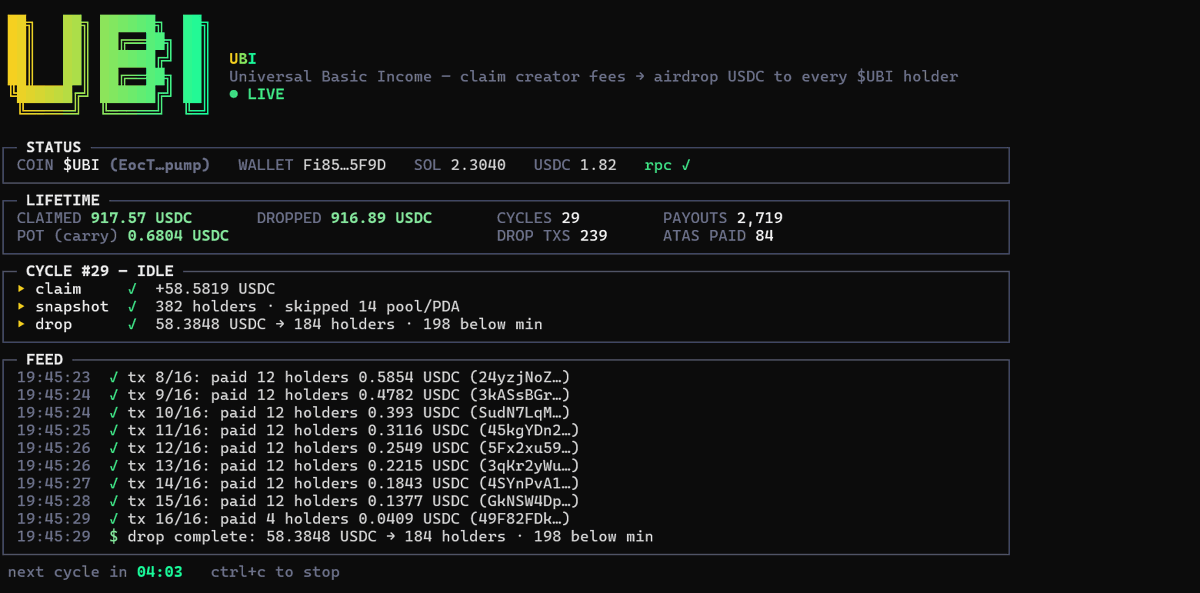1200x593 pixels.
Task: Select the STATUS panel heading
Action: click(x=54, y=147)
